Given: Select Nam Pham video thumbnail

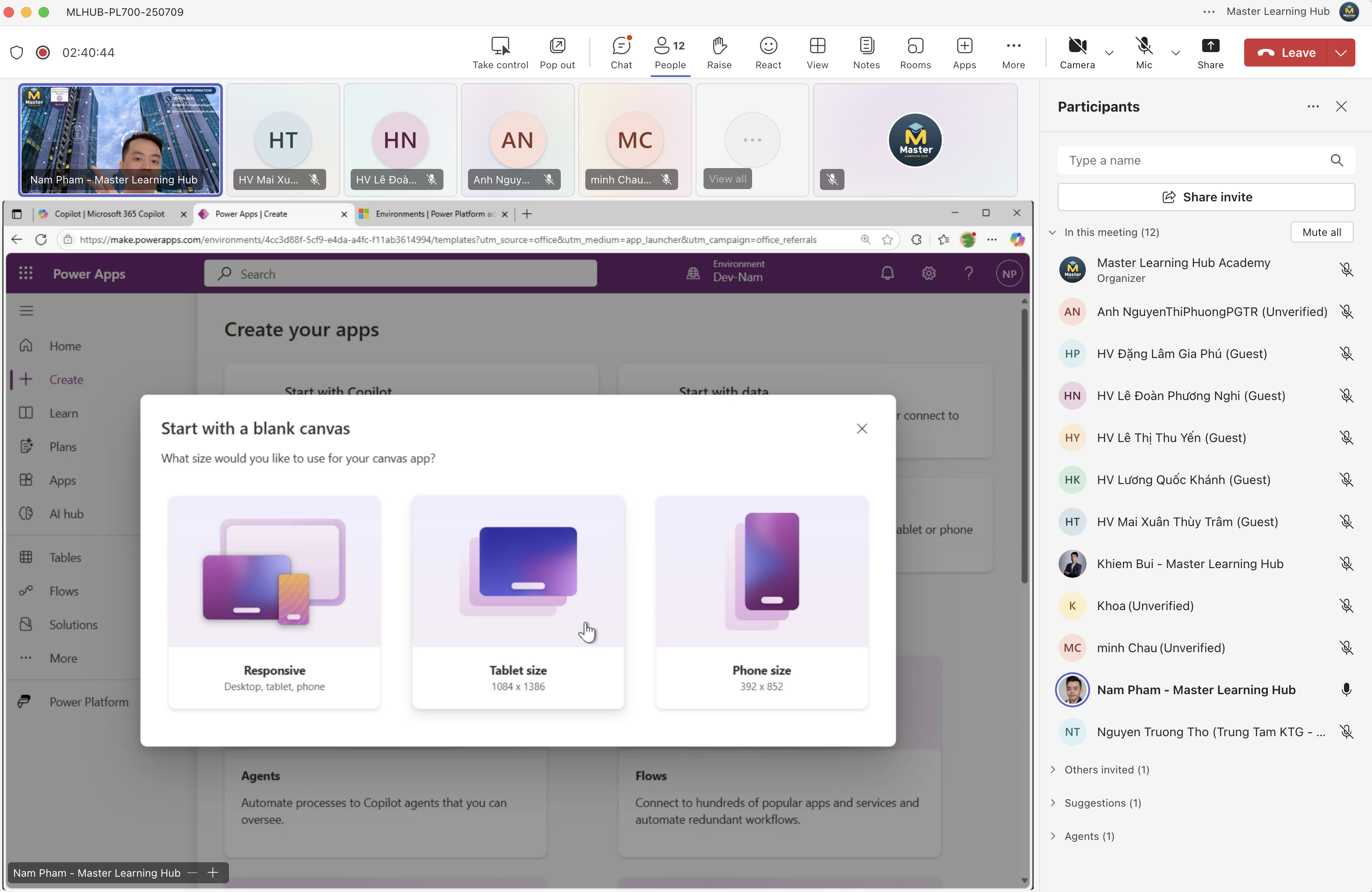Looking at the screenshot, I should [120, 140].
